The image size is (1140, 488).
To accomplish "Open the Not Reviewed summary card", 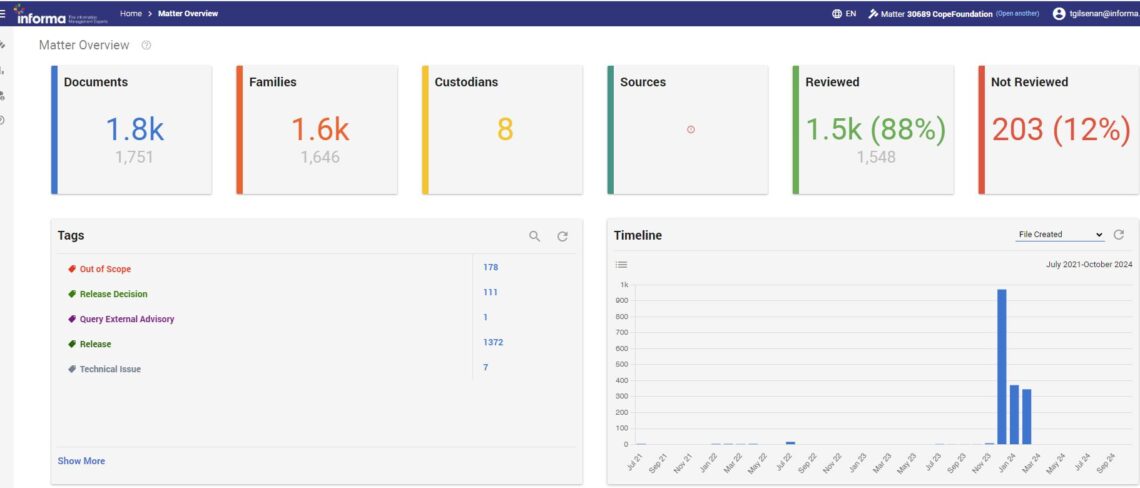I will pos(1060,130).
